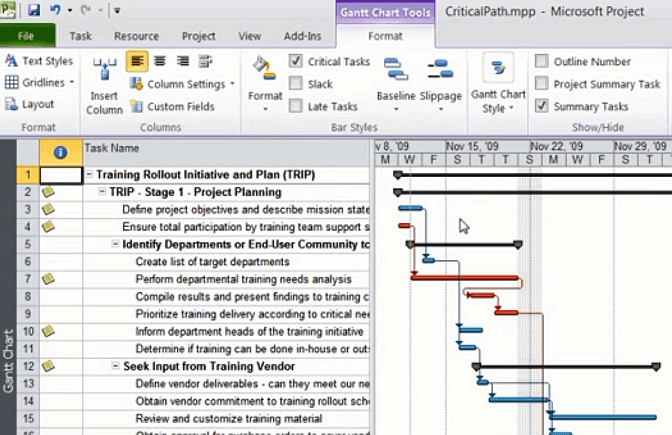Toggle the Project Summary Task checkbox
This screenshot has height=435, width=672.
(541, 84)
